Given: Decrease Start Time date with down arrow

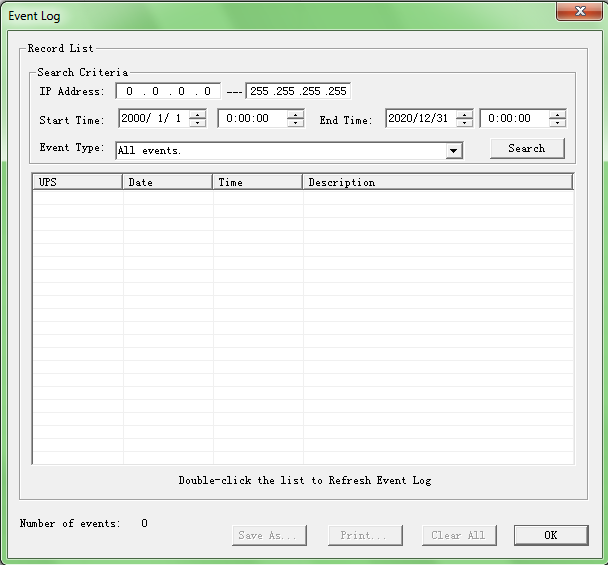Looking at the screenshot, I should (x=197, y=123).
